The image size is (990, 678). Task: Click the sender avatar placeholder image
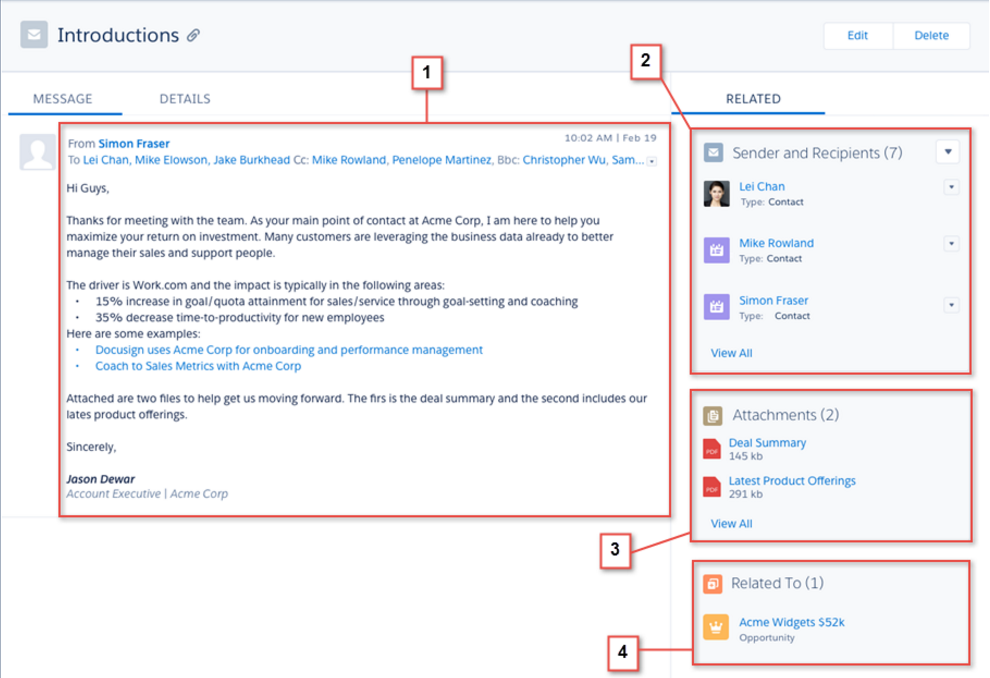coord(37,152)
